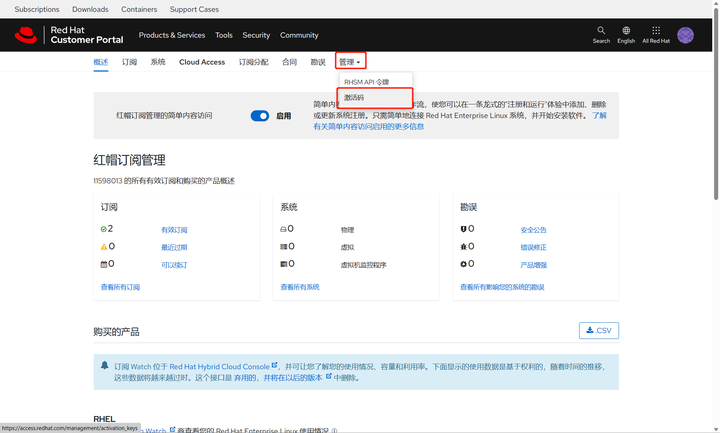The height and width of the screenshot is (433, 720).
Task: Click the Red Hat fedora logo
Action: click(26, 35)
